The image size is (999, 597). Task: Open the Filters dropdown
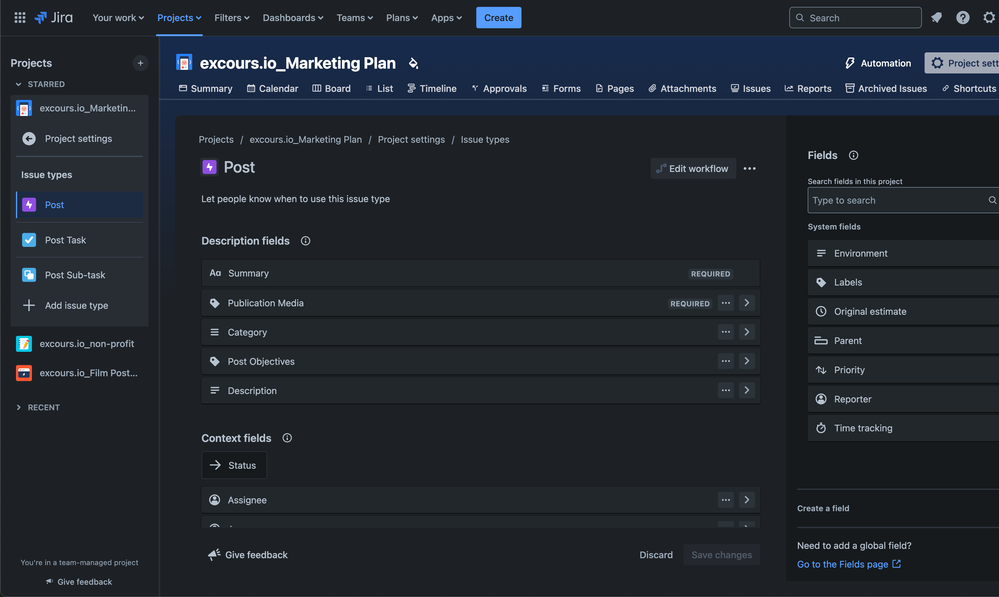pyautogui.click(x=232, y=18)
